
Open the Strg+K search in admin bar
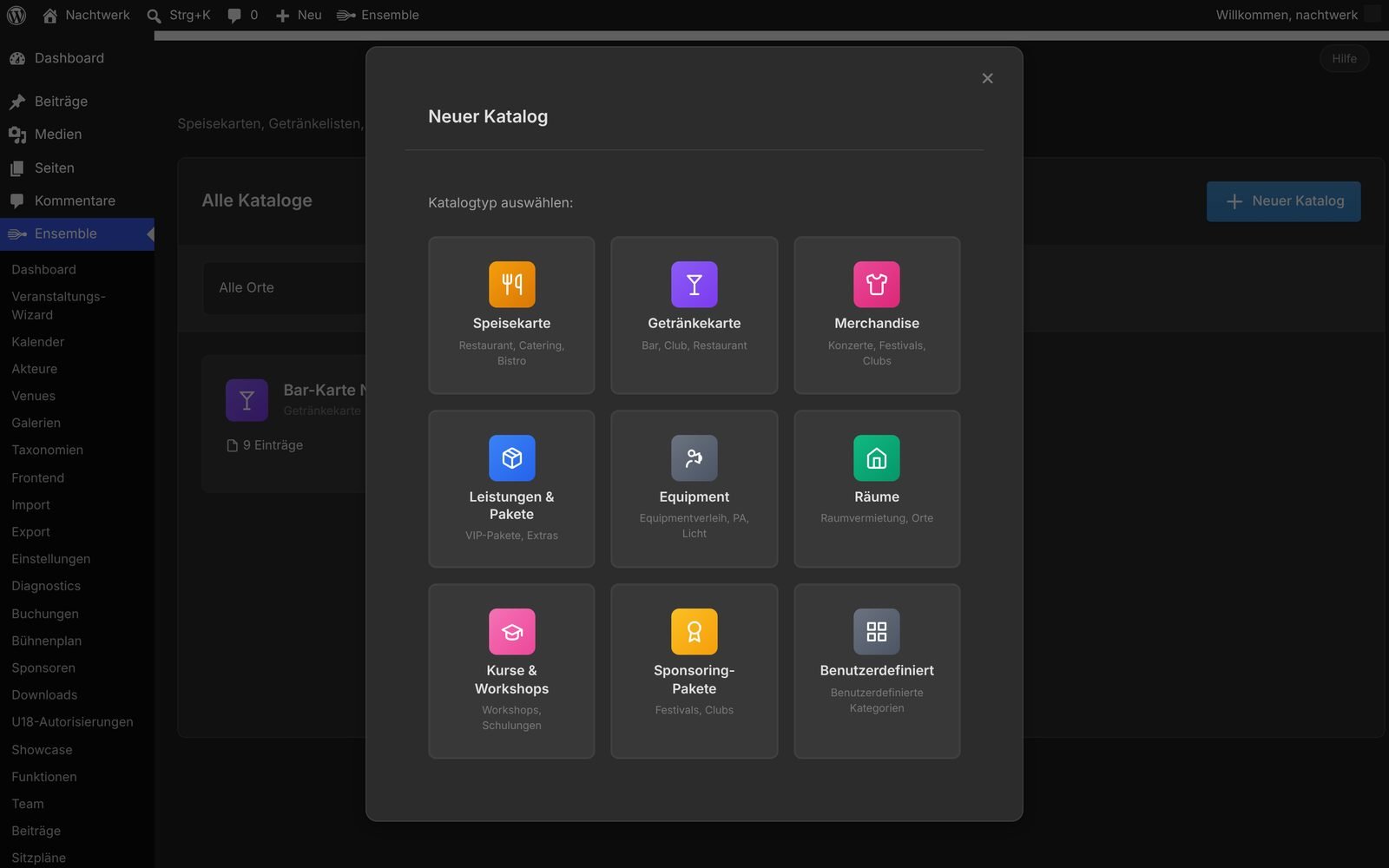tap(179, 15)
